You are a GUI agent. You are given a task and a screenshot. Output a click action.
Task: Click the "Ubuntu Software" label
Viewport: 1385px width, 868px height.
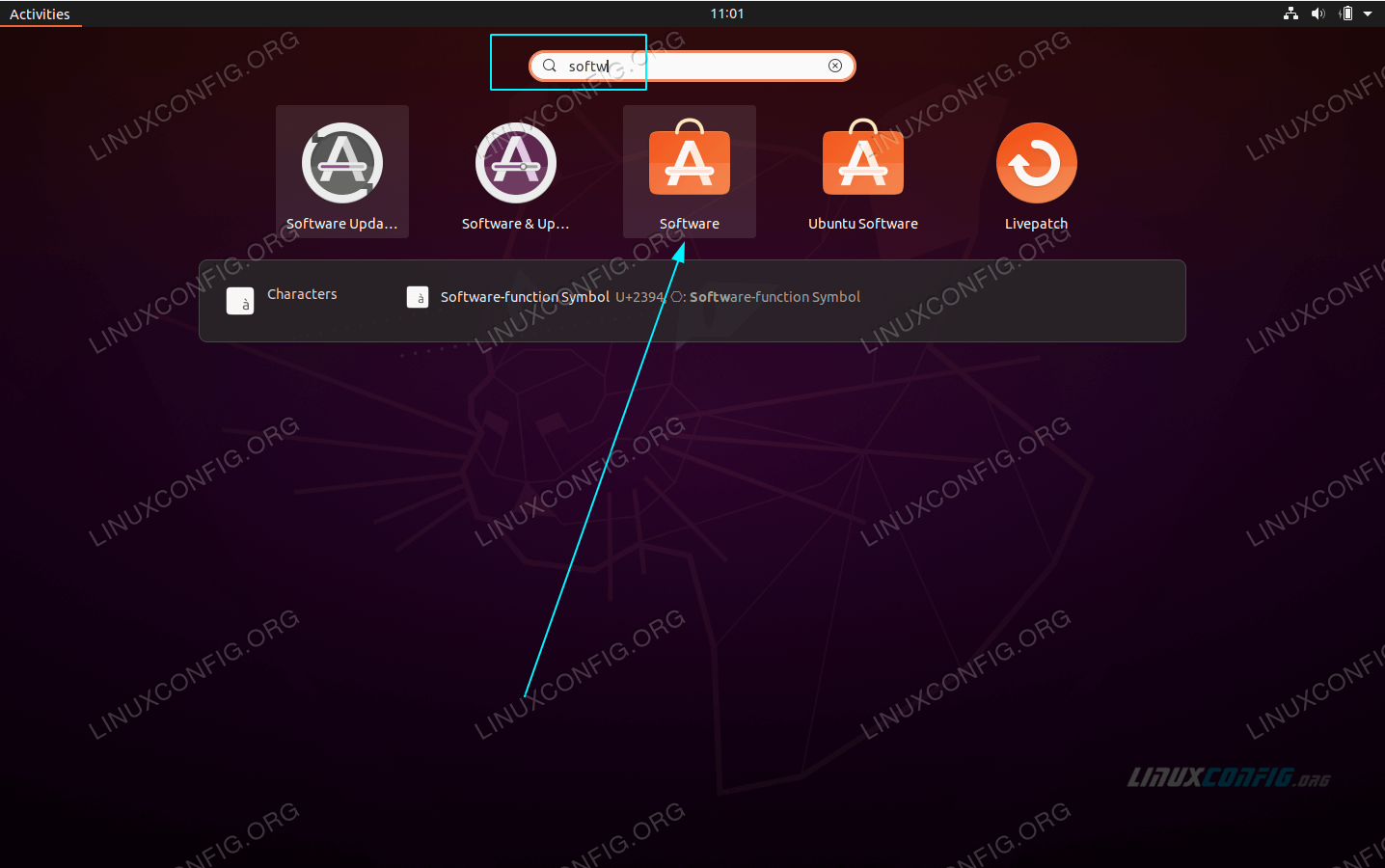(863, 224)
